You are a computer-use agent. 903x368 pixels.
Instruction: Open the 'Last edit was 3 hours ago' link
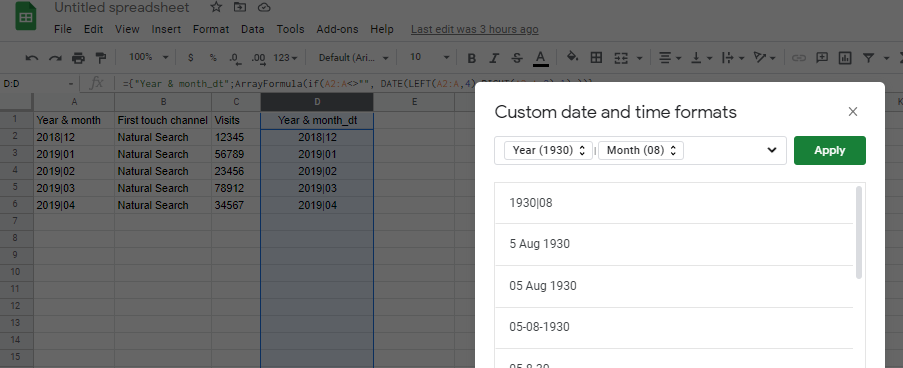tap(475, 29)
